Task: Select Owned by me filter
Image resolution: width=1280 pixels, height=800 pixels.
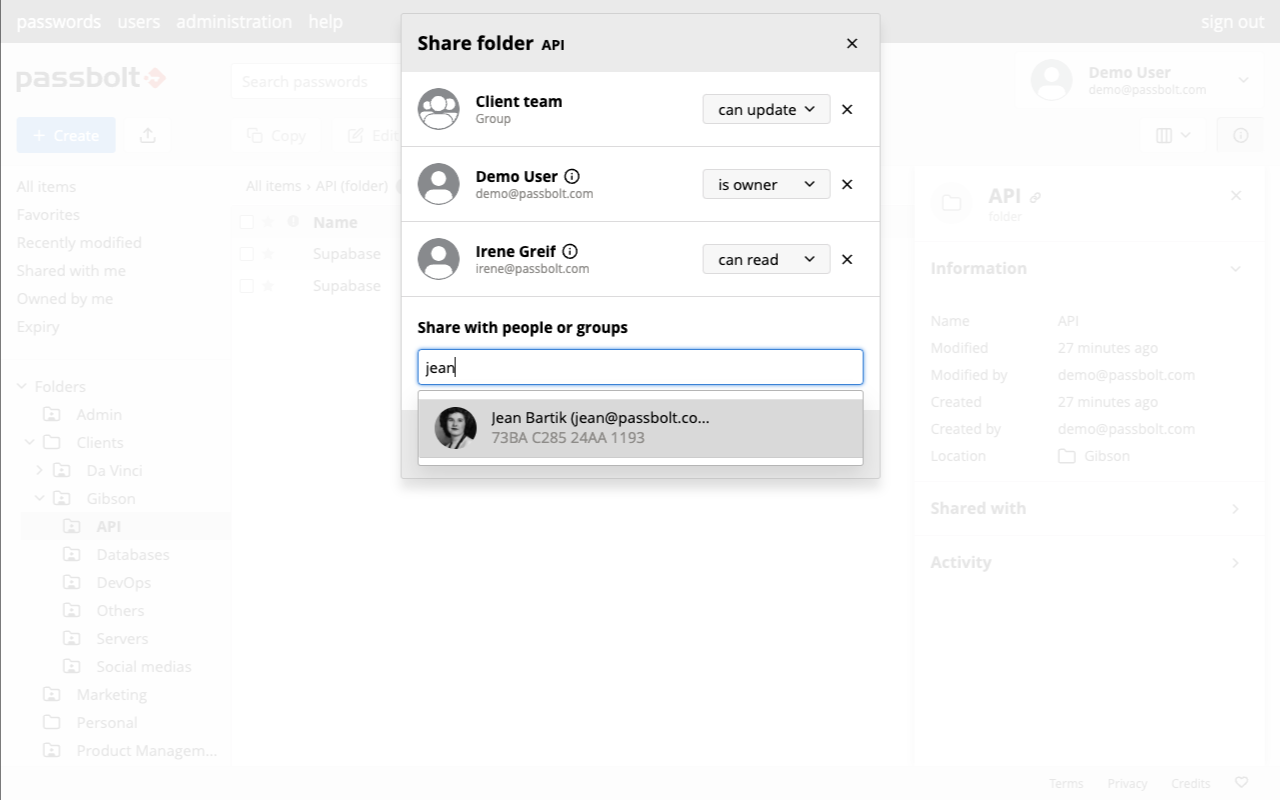Action: pyautogui.click(x=64, y=299)
